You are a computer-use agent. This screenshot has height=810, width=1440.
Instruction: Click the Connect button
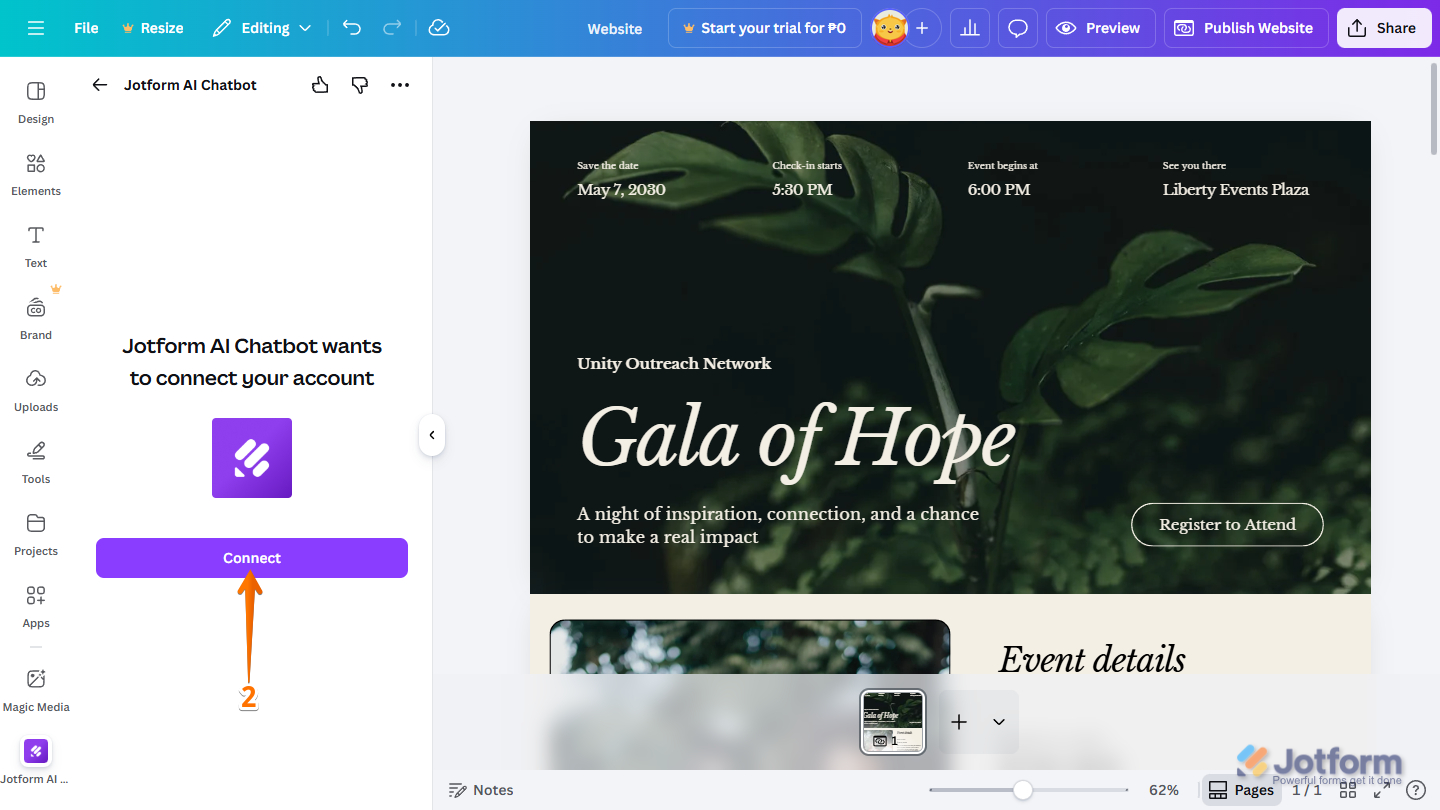251,557
